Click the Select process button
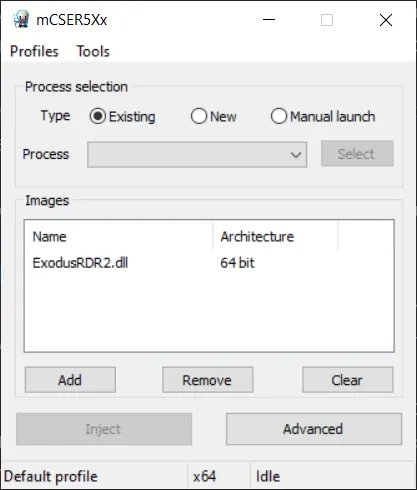 point(357,154)
